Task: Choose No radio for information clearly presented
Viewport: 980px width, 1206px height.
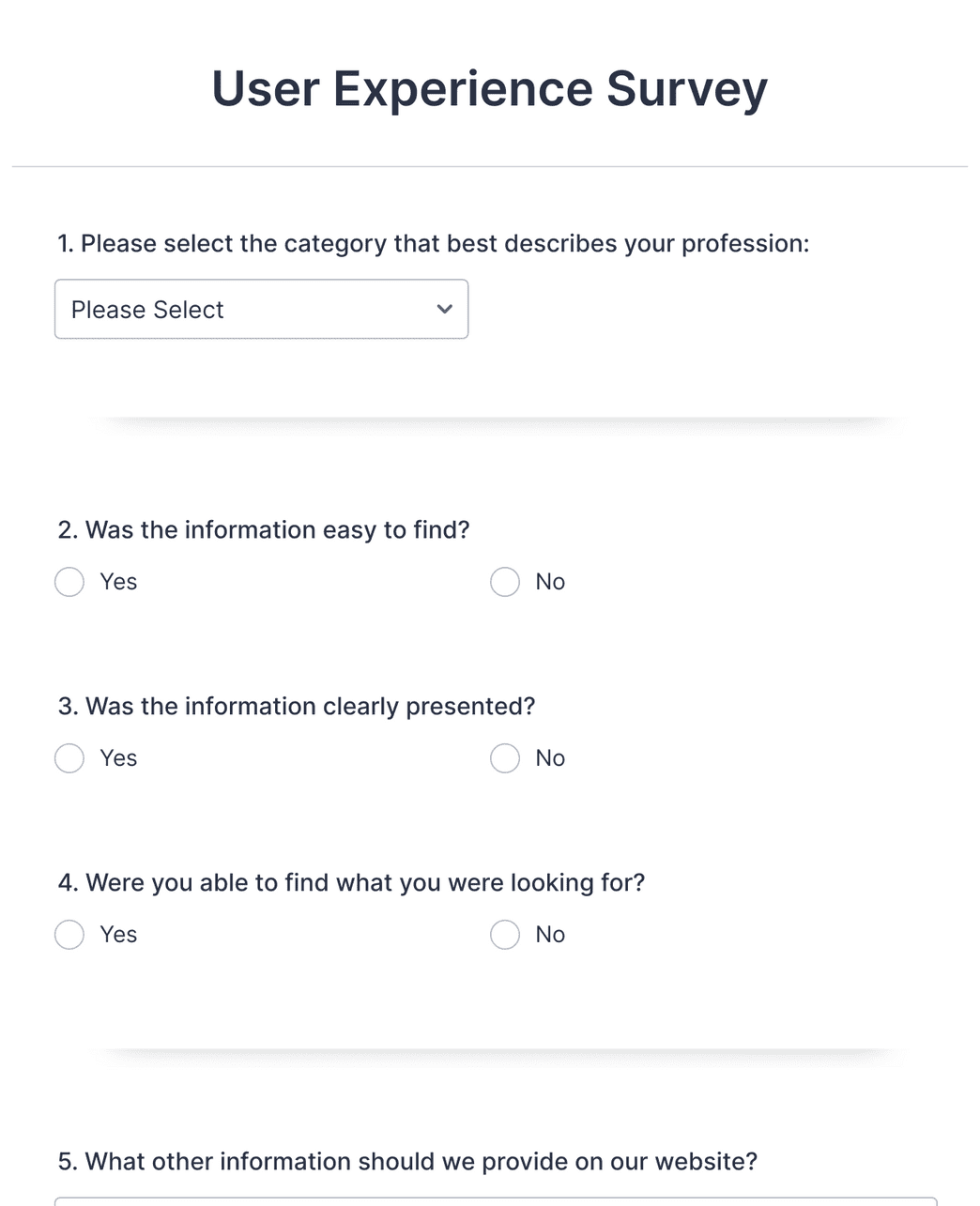Action: click(505, 758)
